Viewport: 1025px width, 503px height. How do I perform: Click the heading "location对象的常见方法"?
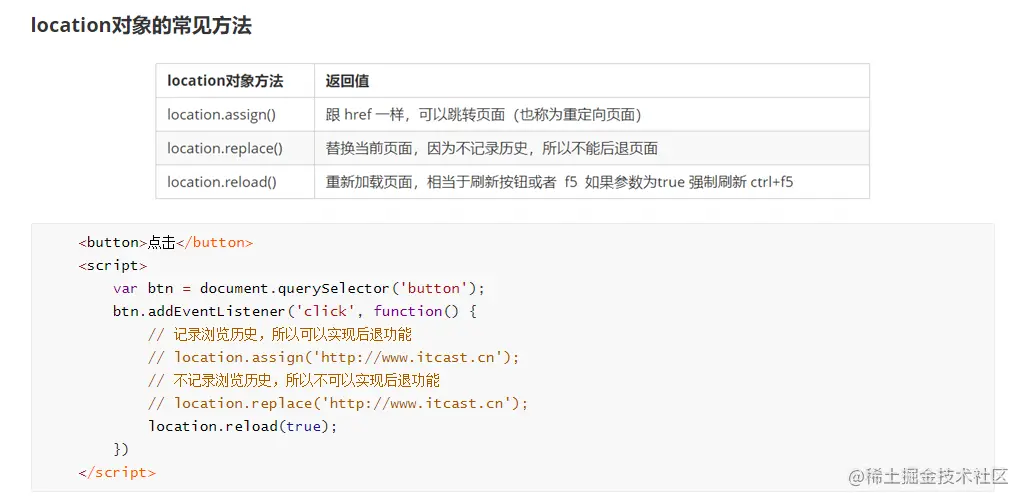[x=141, y=26]
